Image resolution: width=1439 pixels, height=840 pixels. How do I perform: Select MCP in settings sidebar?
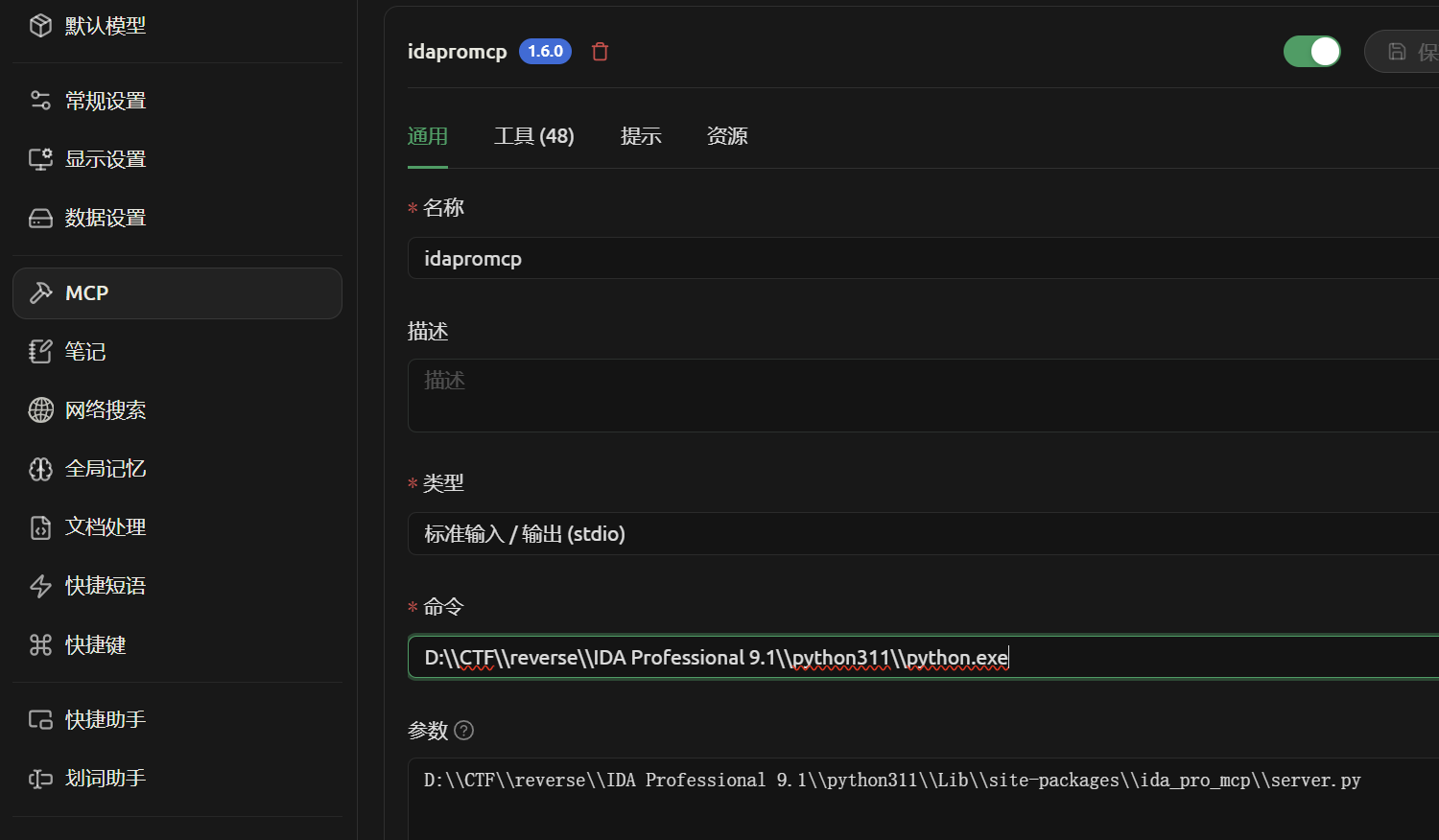[x=177, y=293]
